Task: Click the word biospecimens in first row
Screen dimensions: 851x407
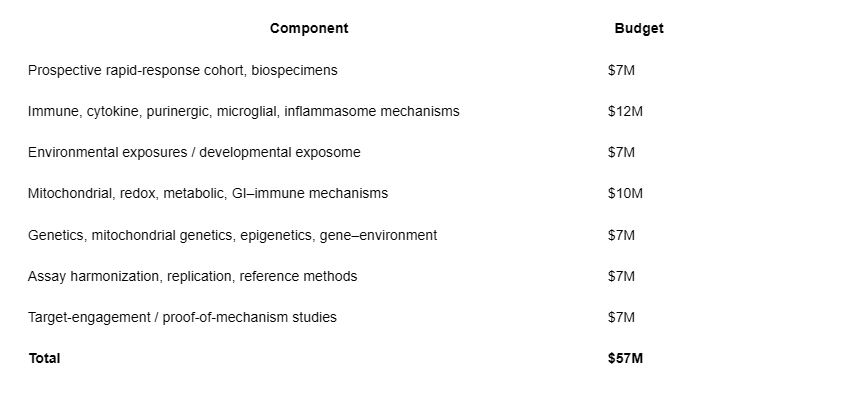Action: 294,71
